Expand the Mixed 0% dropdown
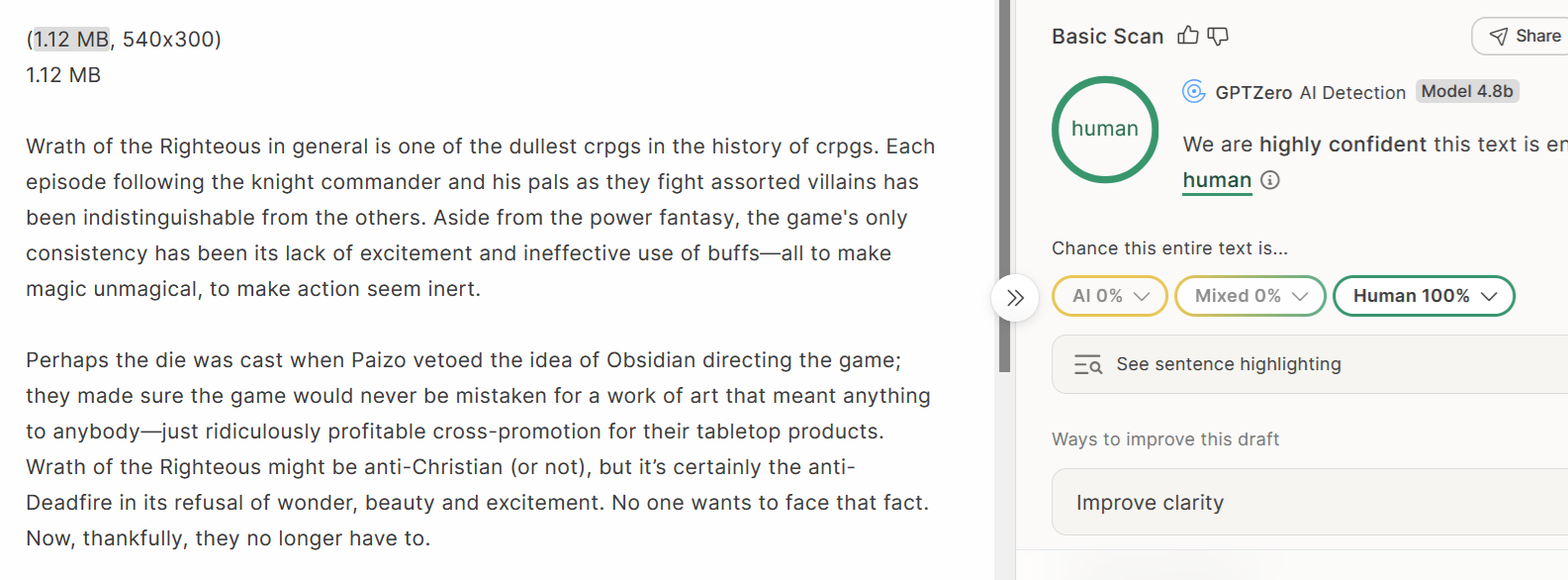1568x580 pixels. pyautogui.click(x=1250, y=296)
